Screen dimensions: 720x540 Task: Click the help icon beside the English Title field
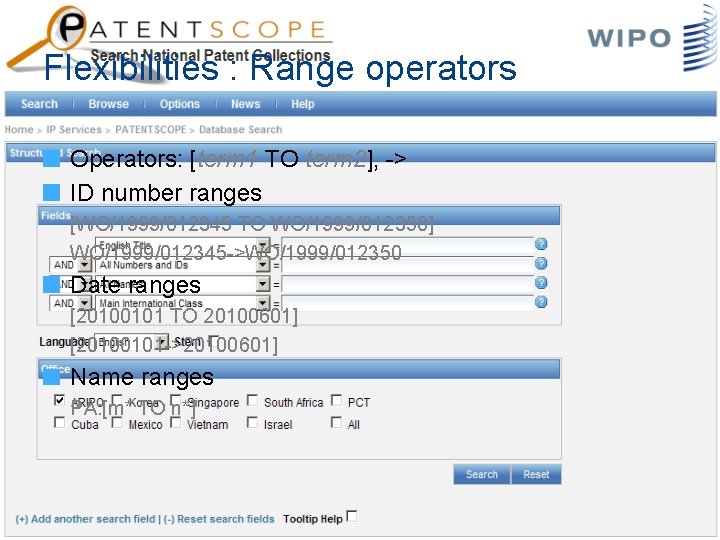pos(541,244)
